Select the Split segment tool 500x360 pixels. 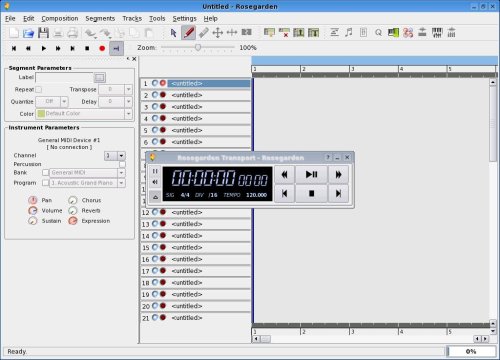coord(246,32)
